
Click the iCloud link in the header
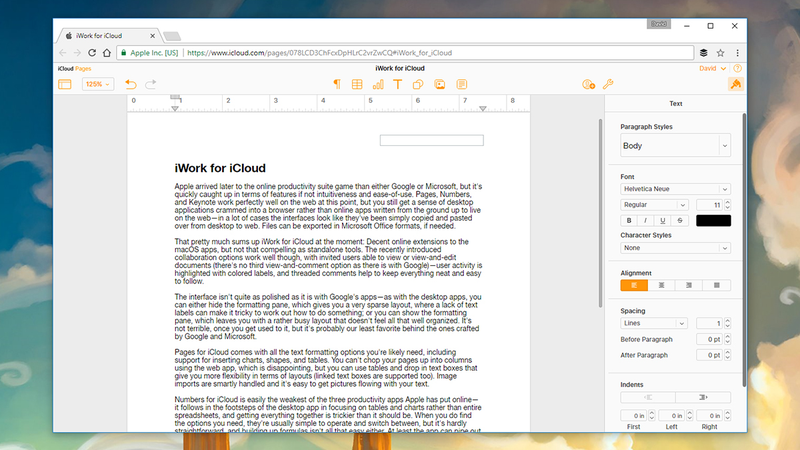(x=65, y=68)
